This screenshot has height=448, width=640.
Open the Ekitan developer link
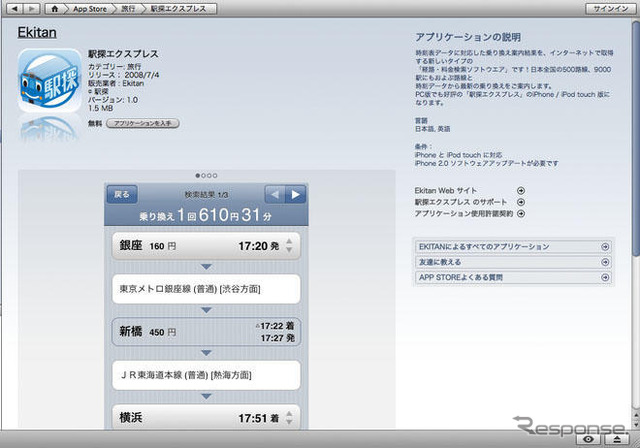(x=37, y=32)
